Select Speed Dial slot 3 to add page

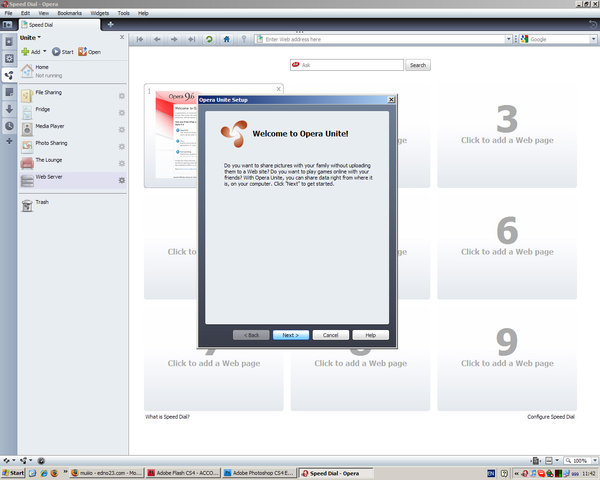click(x=507, y=136)
